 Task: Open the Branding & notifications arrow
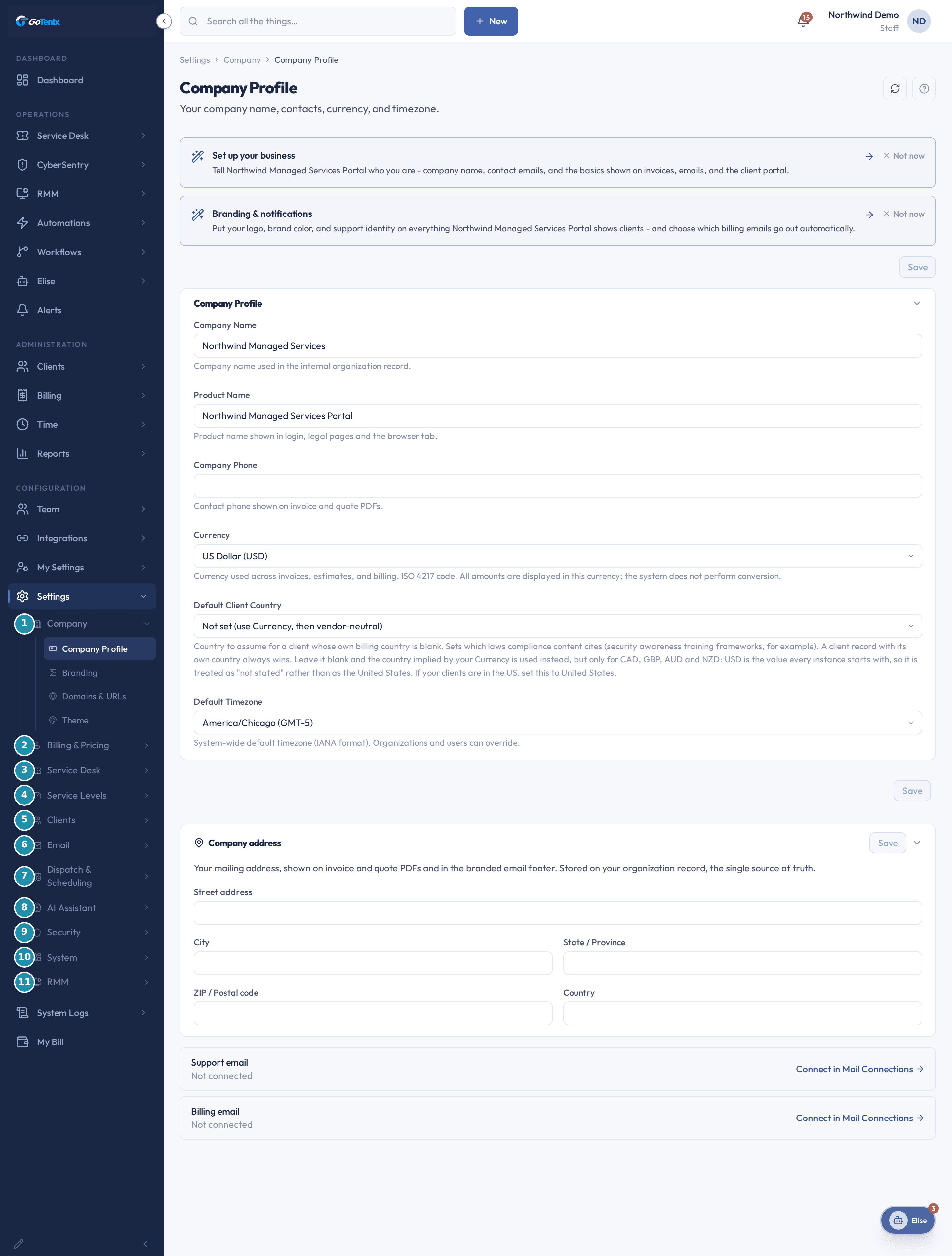pyautogui.click(x=869, y=215)
